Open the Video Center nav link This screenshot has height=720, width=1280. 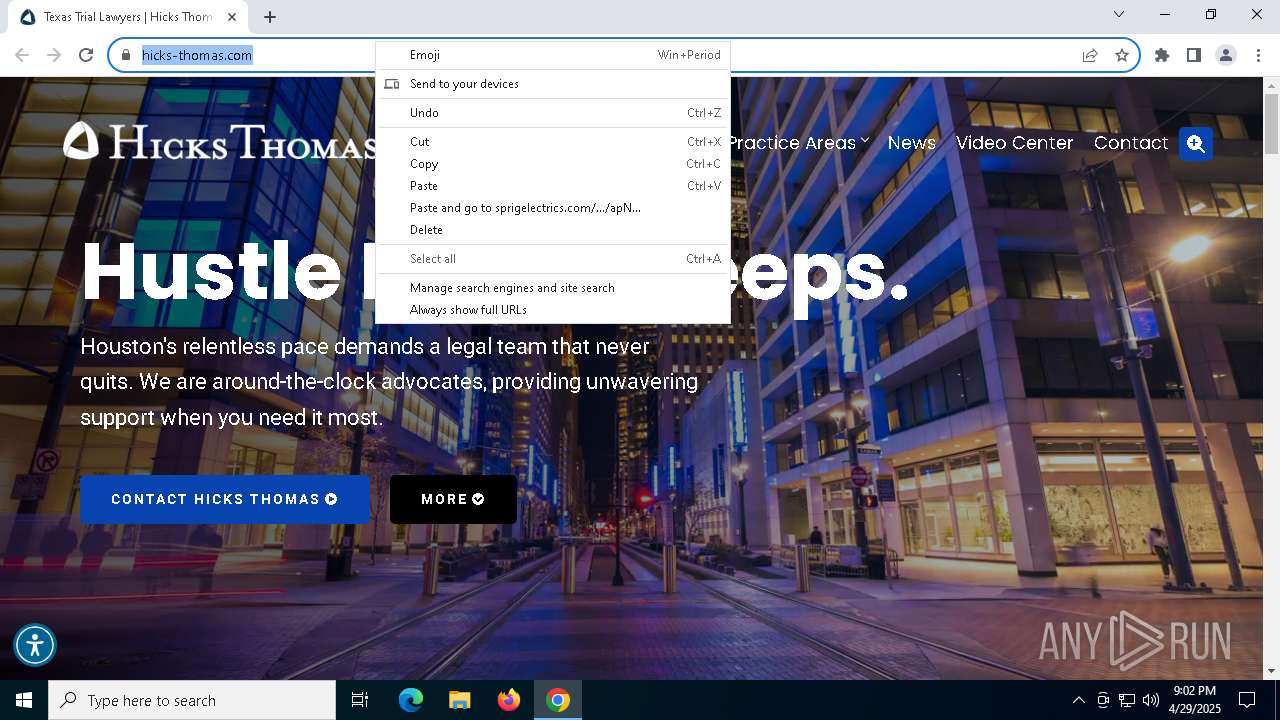tap(1014, 143)
